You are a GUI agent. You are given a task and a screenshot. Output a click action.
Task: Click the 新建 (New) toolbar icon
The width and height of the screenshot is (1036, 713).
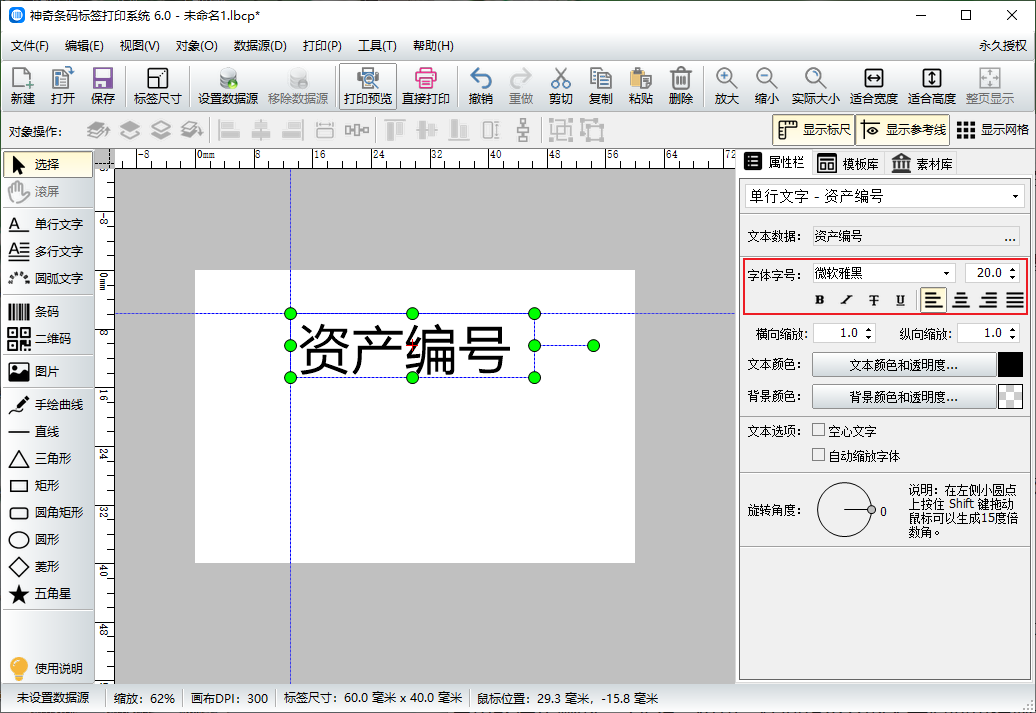click(22, 86)
